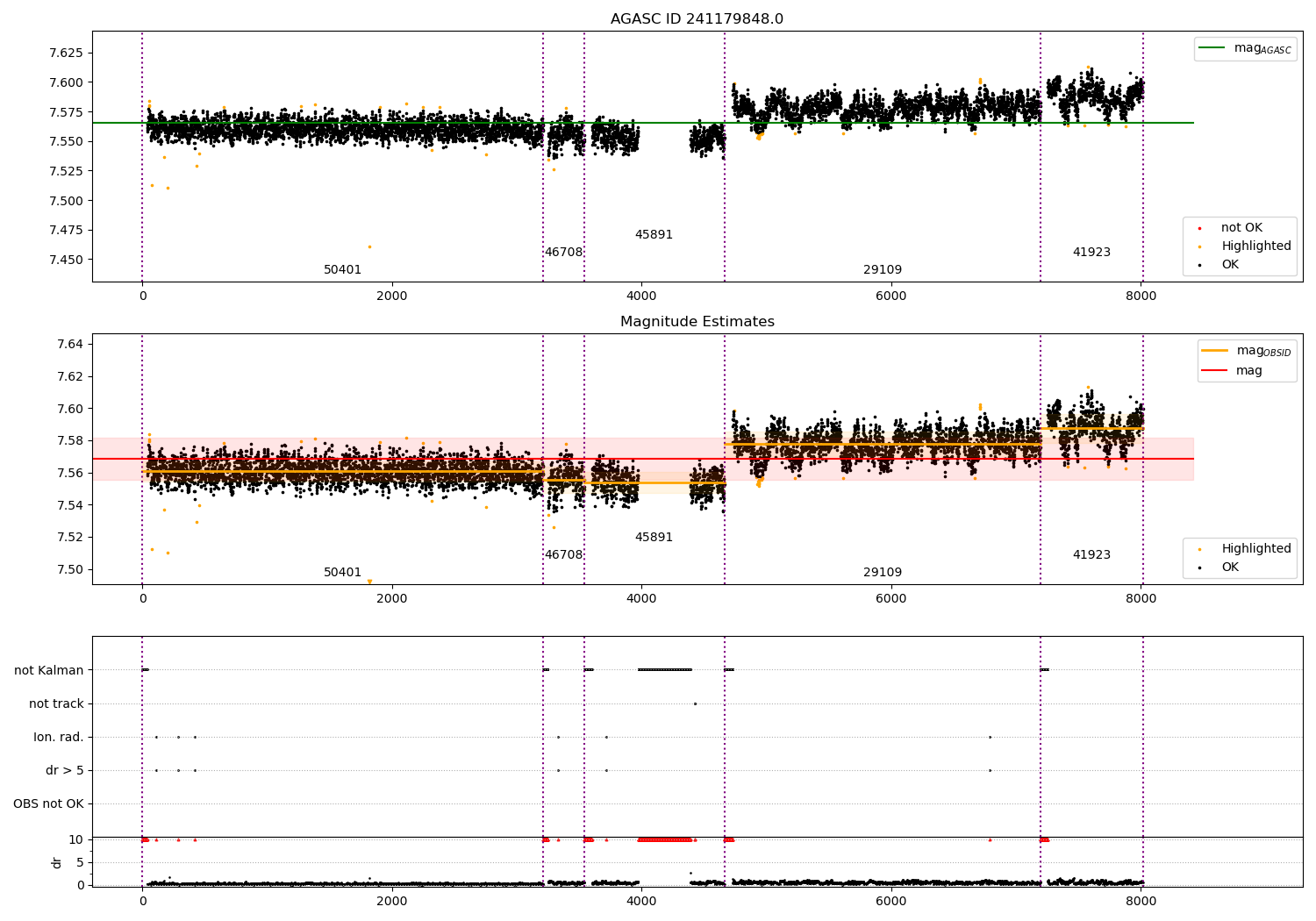Click x-axis tick 6000 under the AGASC plot
This screenshot has width=1316, height=921.
[x=891, y=296]
